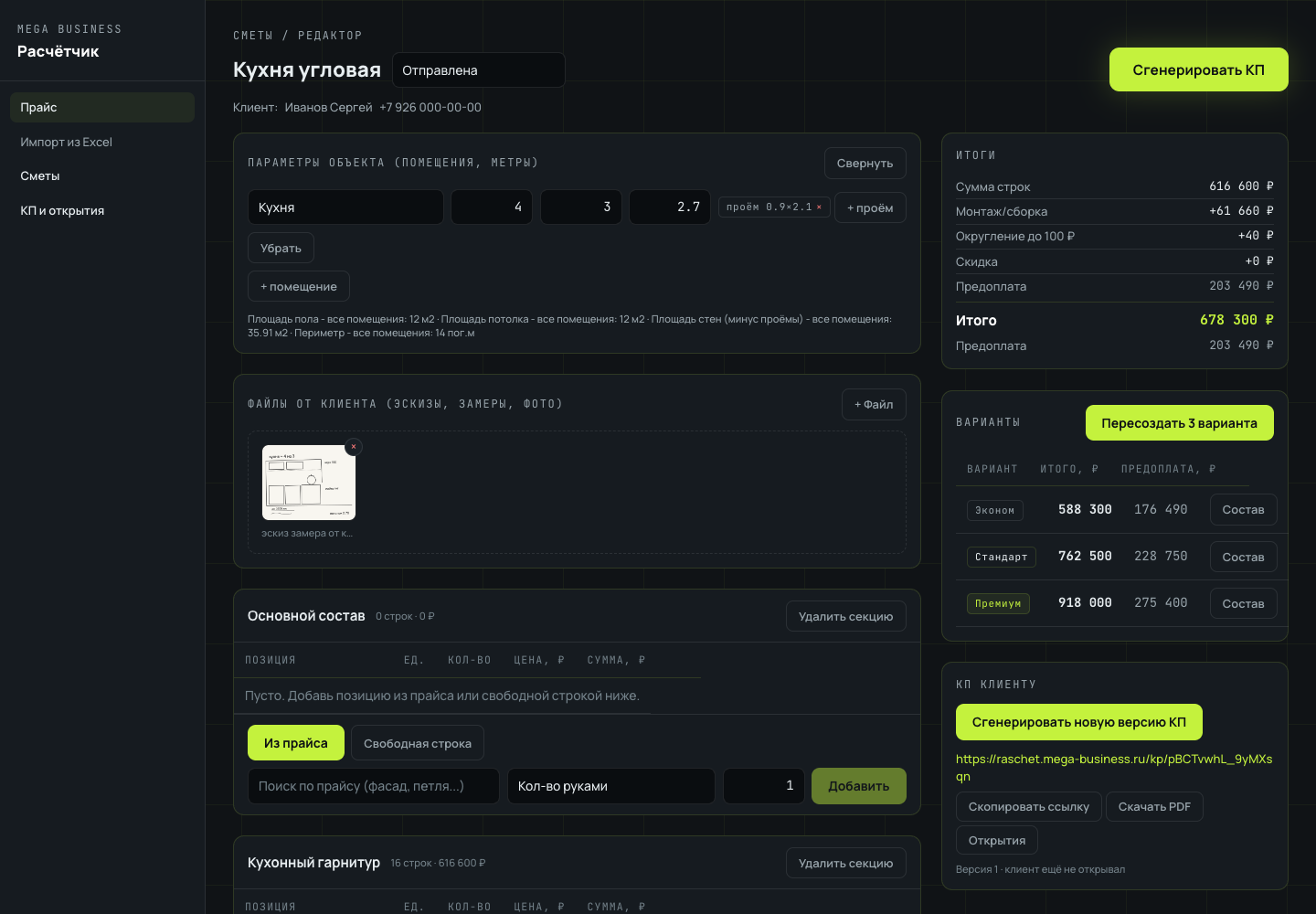This screenshot has width=1316, height=914.
Task: Click the room name field Кухня
Action: (x=345, y=207)
